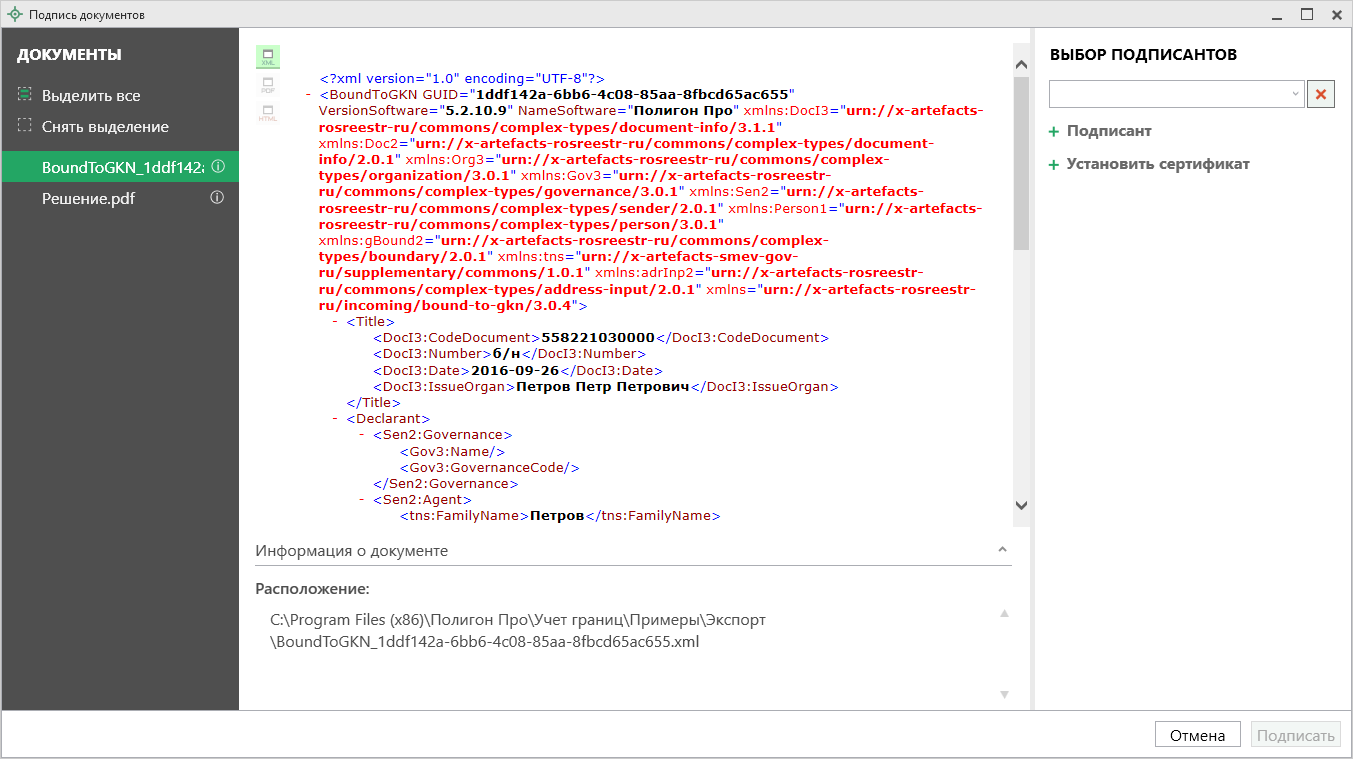Image resolution: width=1353 pixels, height=759 pixels.
Task: Click info icon next to BoundToGKN file
Action: tap(217, 167)
